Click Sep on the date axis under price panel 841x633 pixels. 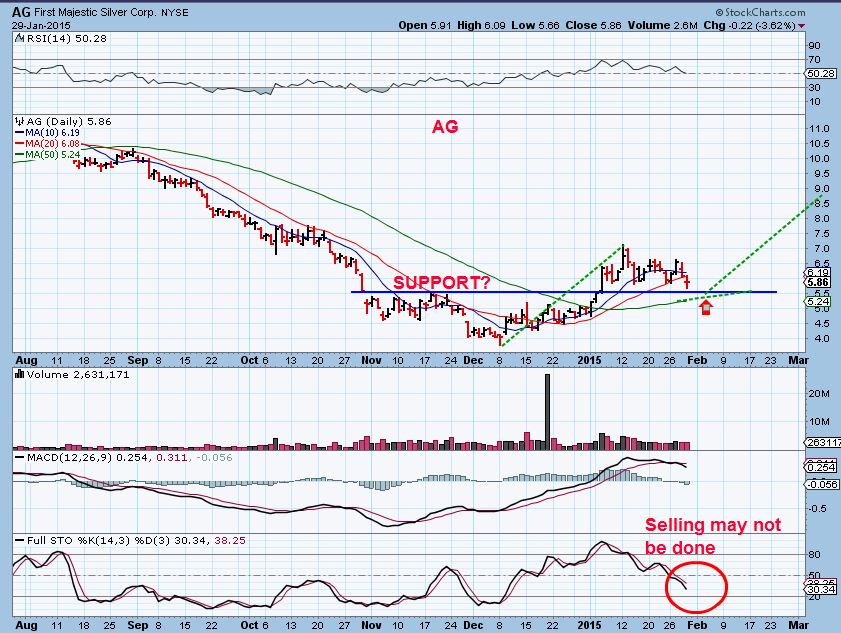click(138, 360)
